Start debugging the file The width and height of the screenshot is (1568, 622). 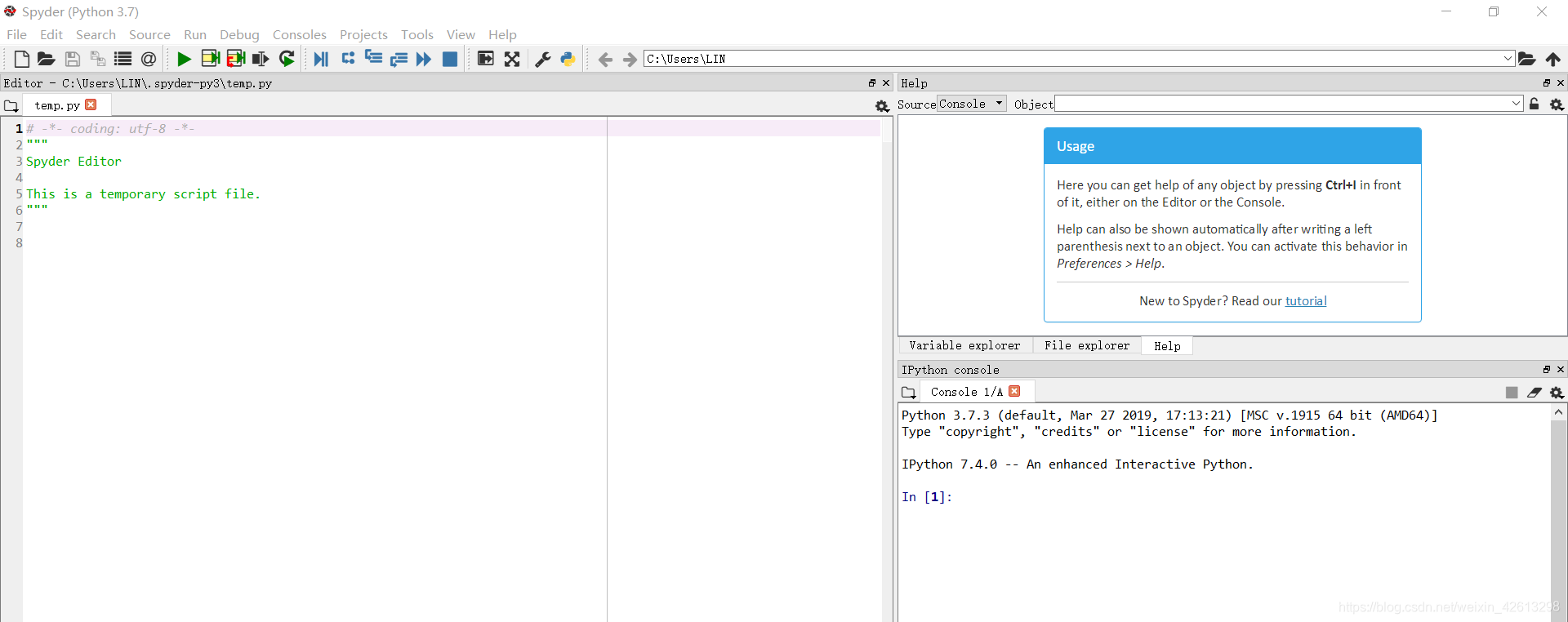click(321, 59)
